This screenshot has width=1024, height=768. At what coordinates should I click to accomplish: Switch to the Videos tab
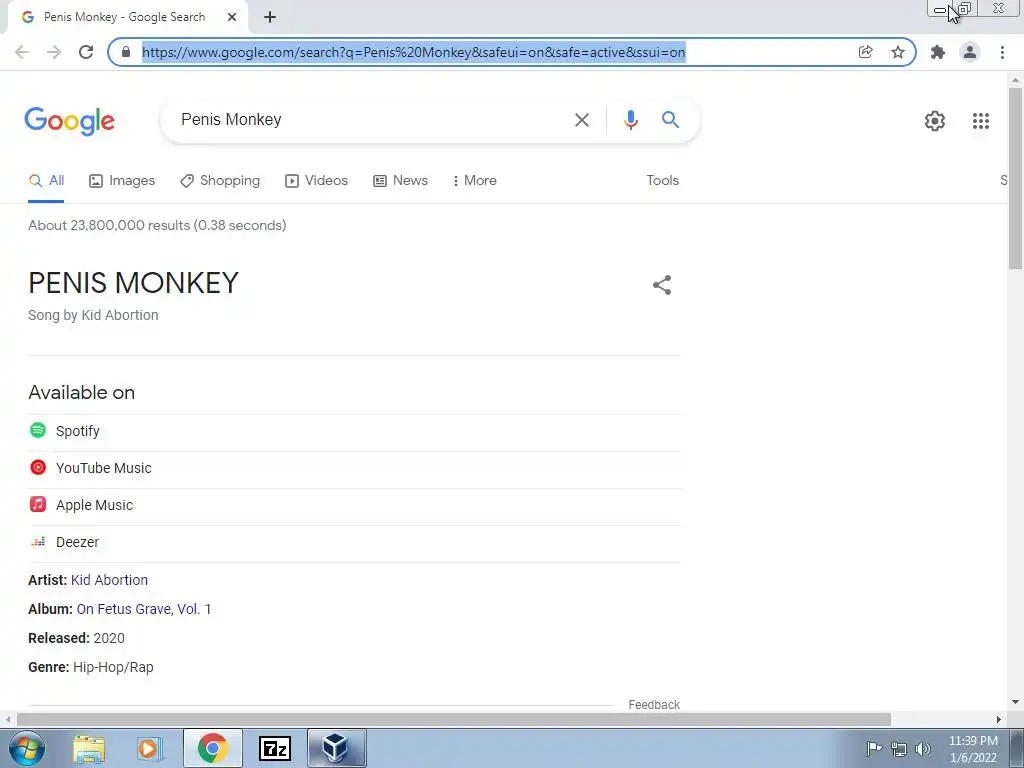pos(317,181)
